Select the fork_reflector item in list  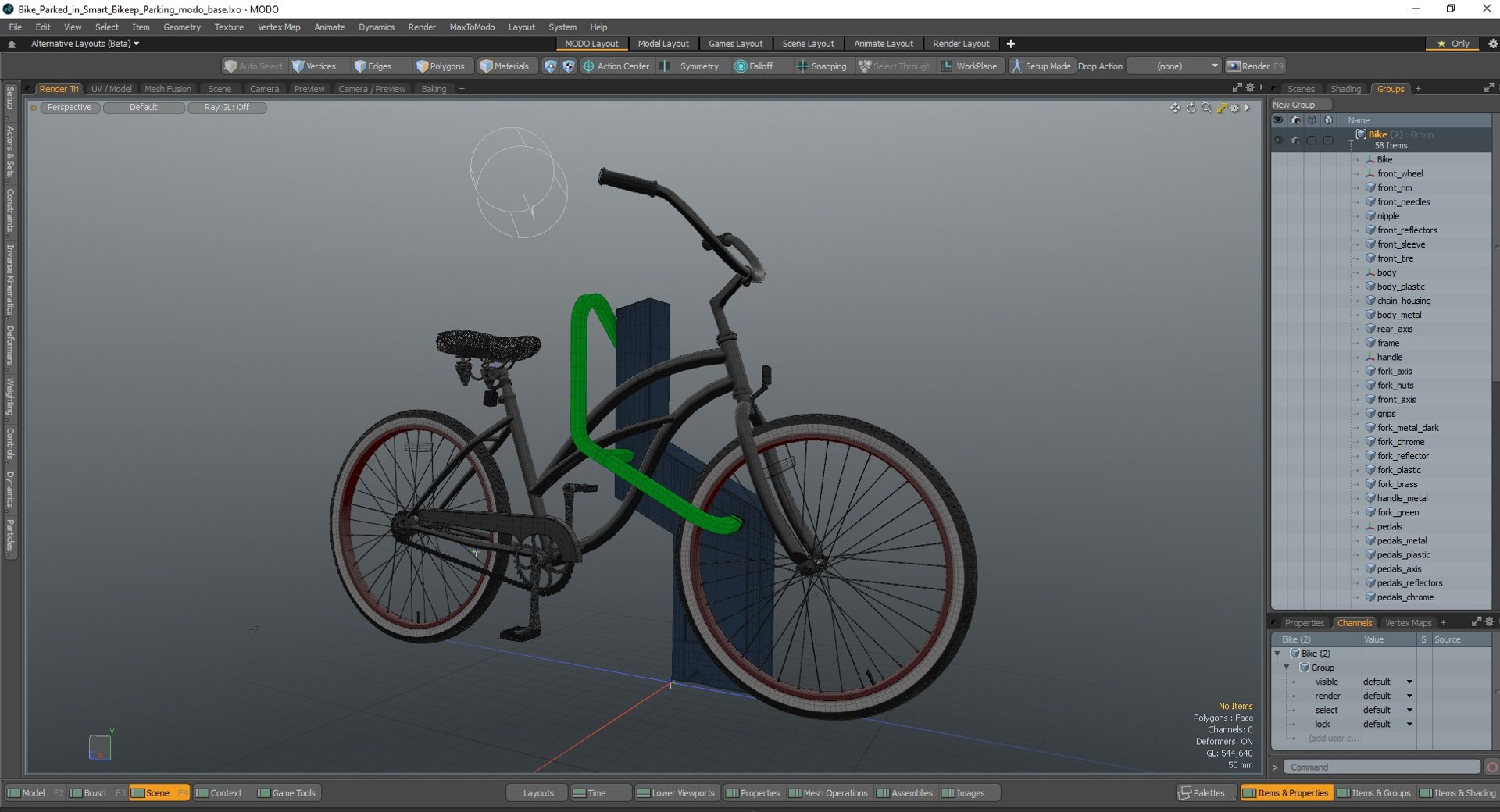click(1402, 456)
